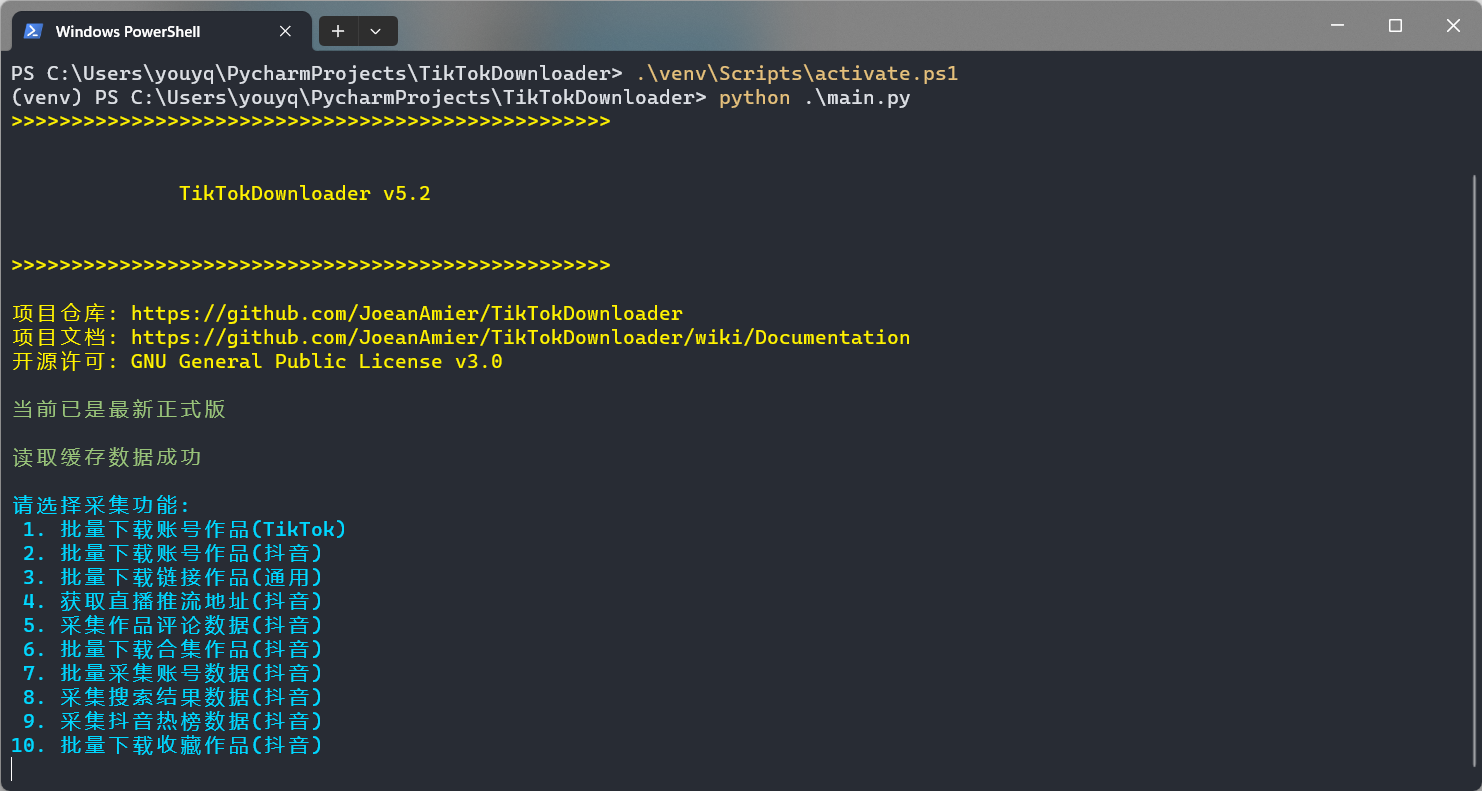
Task: Open the TikTokDownloader project repository link
Action: [406, 314]
